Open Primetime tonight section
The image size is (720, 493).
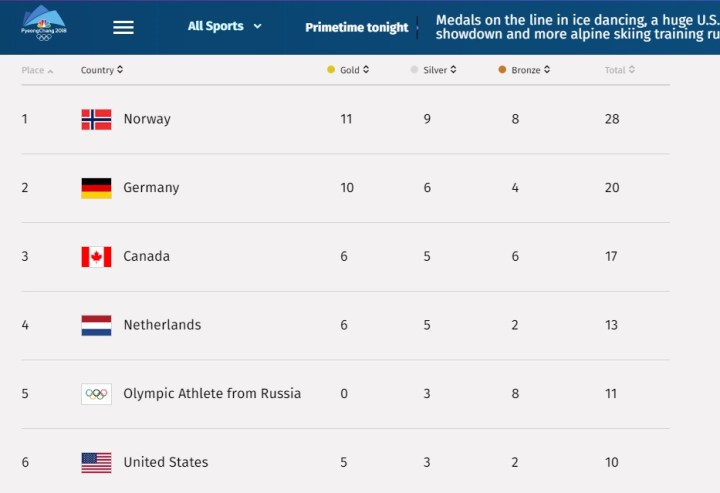coord(357,27)
